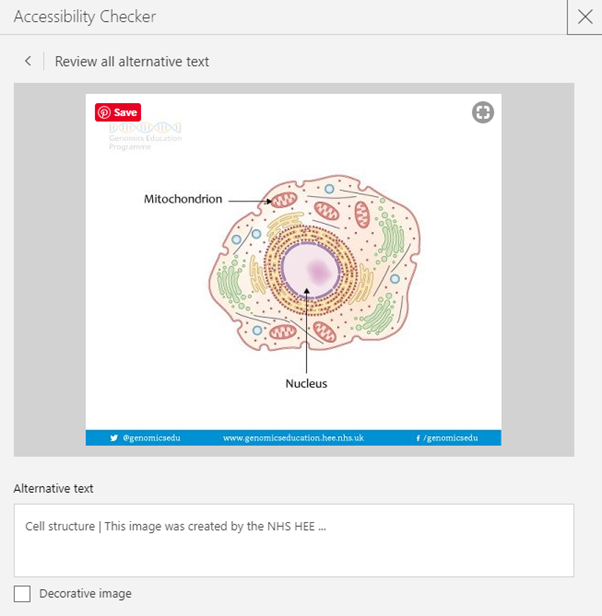Click the Review all alternative text heading

pos(132,61)
